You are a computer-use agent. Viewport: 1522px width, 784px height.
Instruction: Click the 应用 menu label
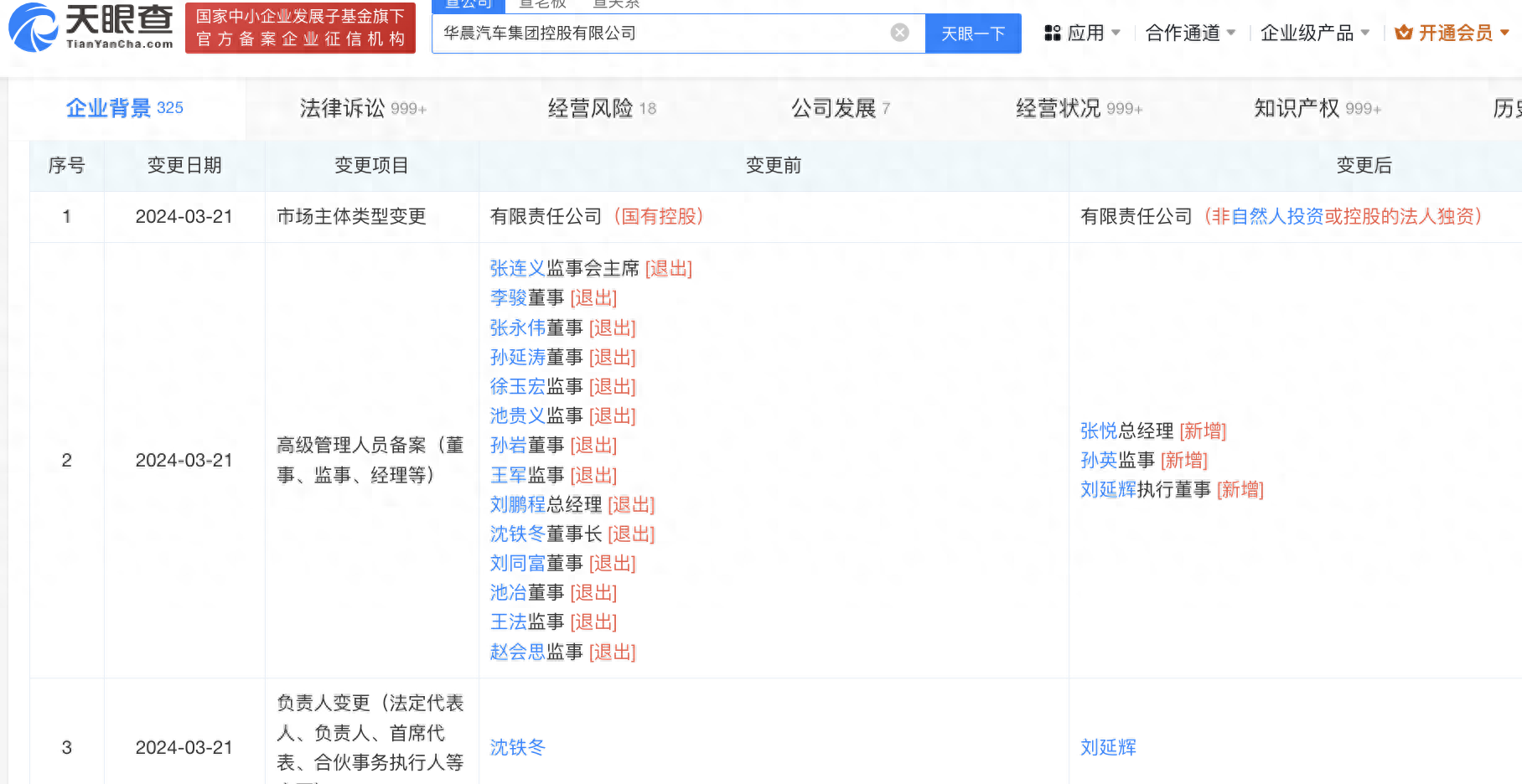[x=1086, y=33]
